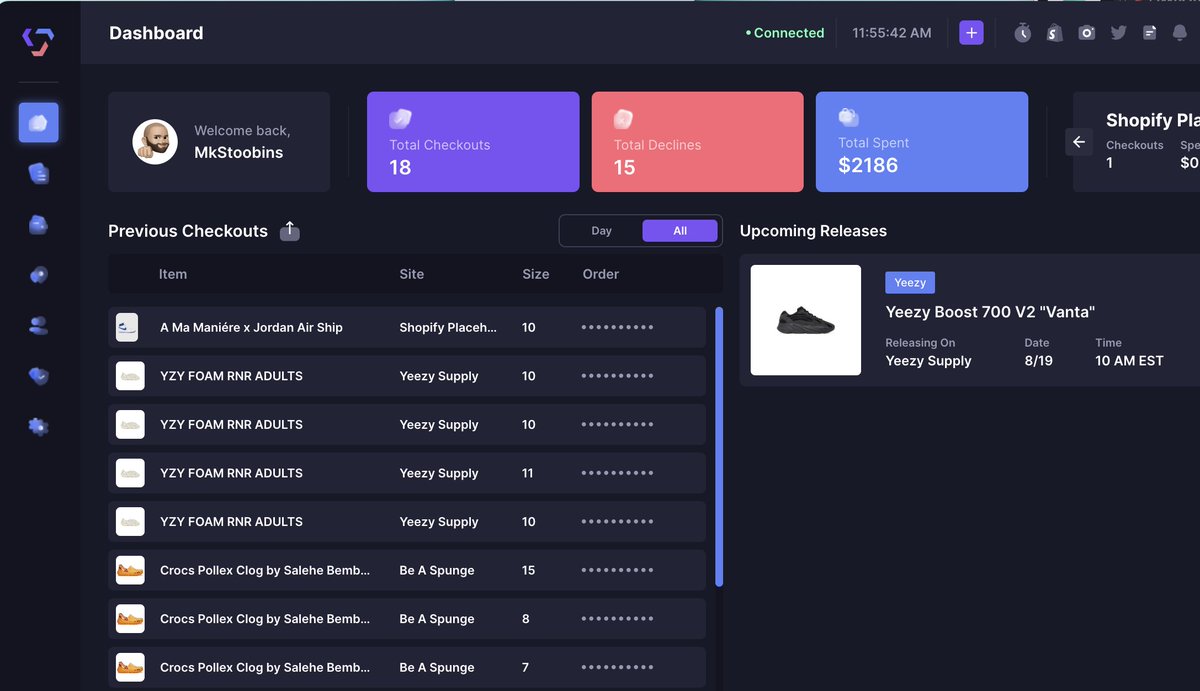Click the back arrow on Shopify card

[x=1079, y=142]
